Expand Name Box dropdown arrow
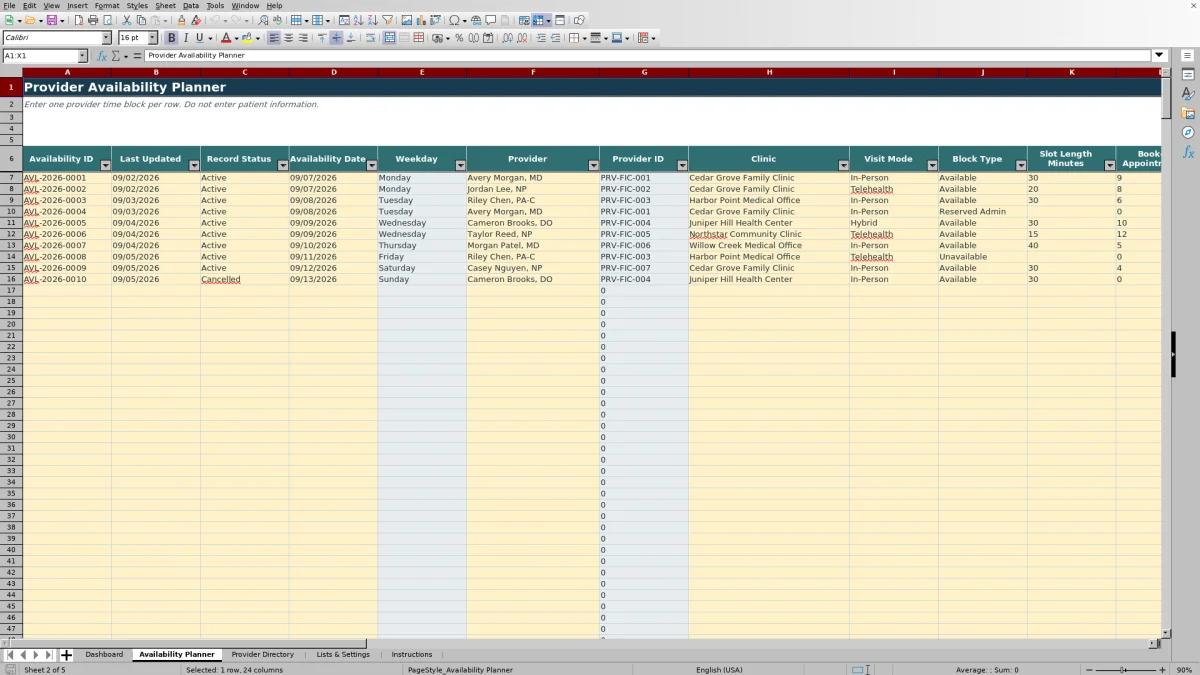The height and width of the screenshot is (675, 1200). click(82, 56)
